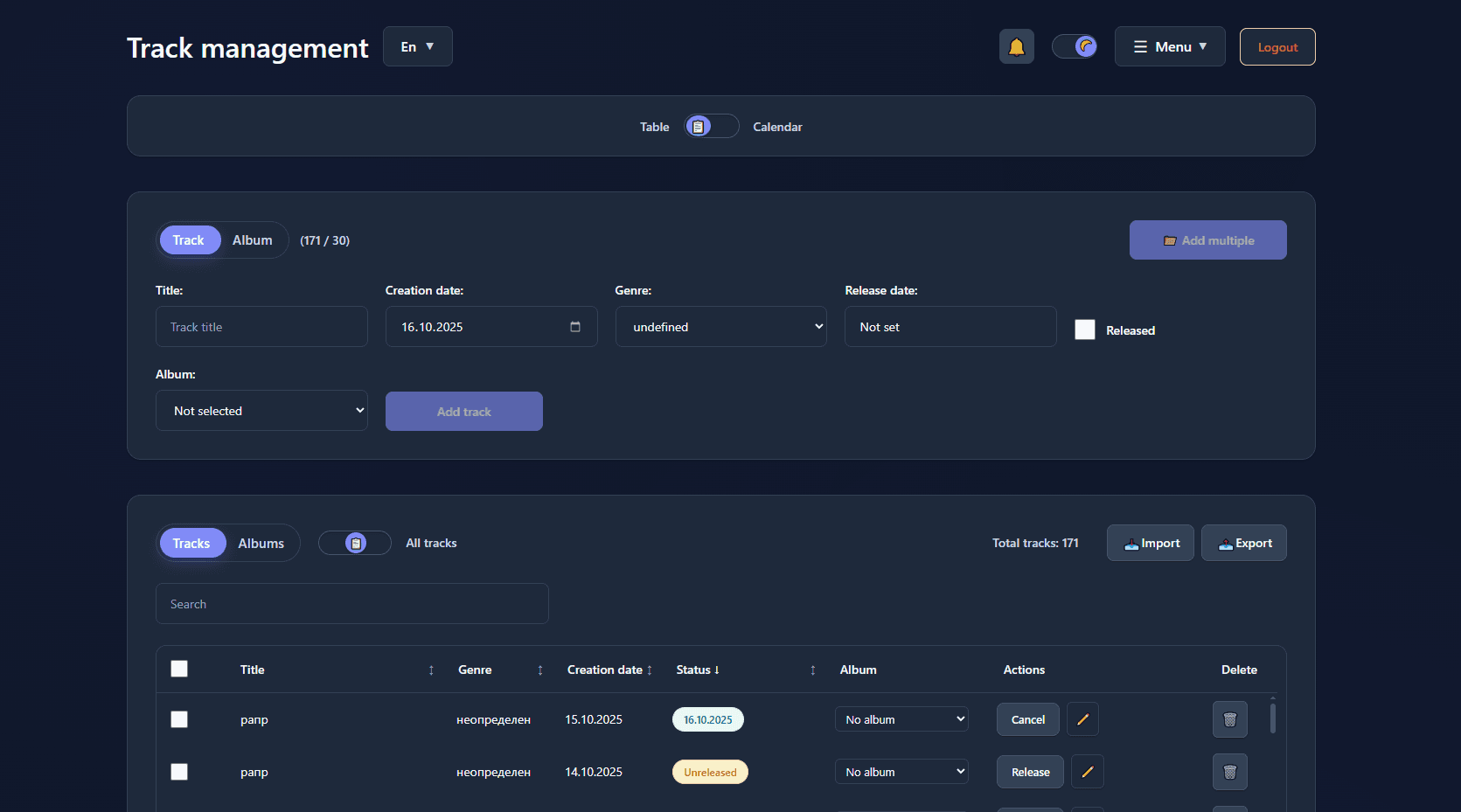Click the Export button

(1243, 544)
